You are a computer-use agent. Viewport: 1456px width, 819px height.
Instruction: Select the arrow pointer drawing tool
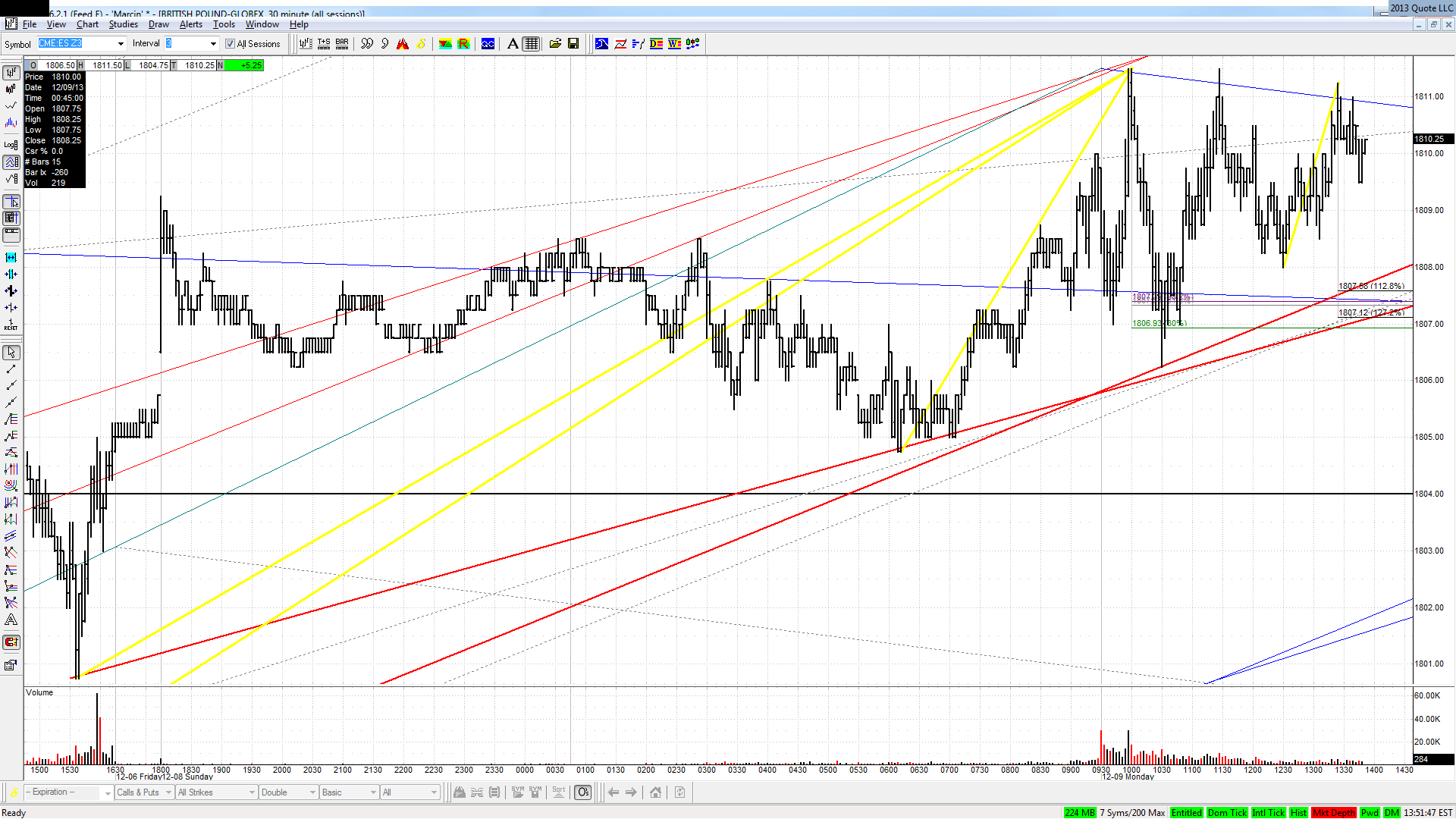[x=11, y=353]
